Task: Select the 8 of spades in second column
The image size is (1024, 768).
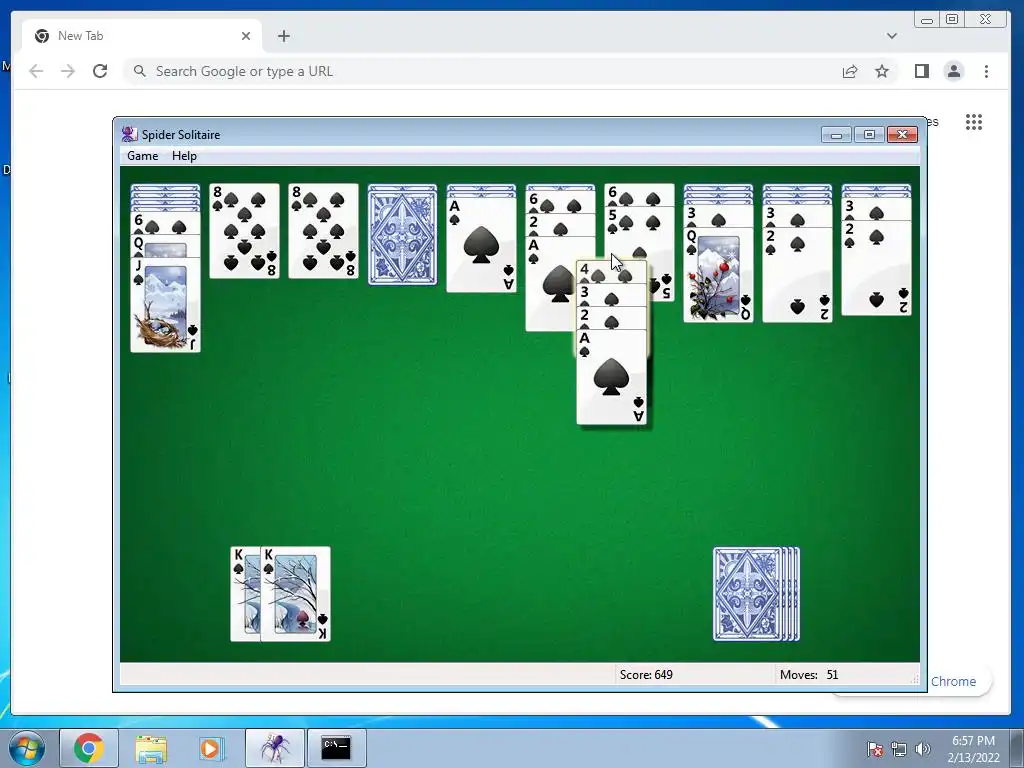Action: [x=244, y=231]
